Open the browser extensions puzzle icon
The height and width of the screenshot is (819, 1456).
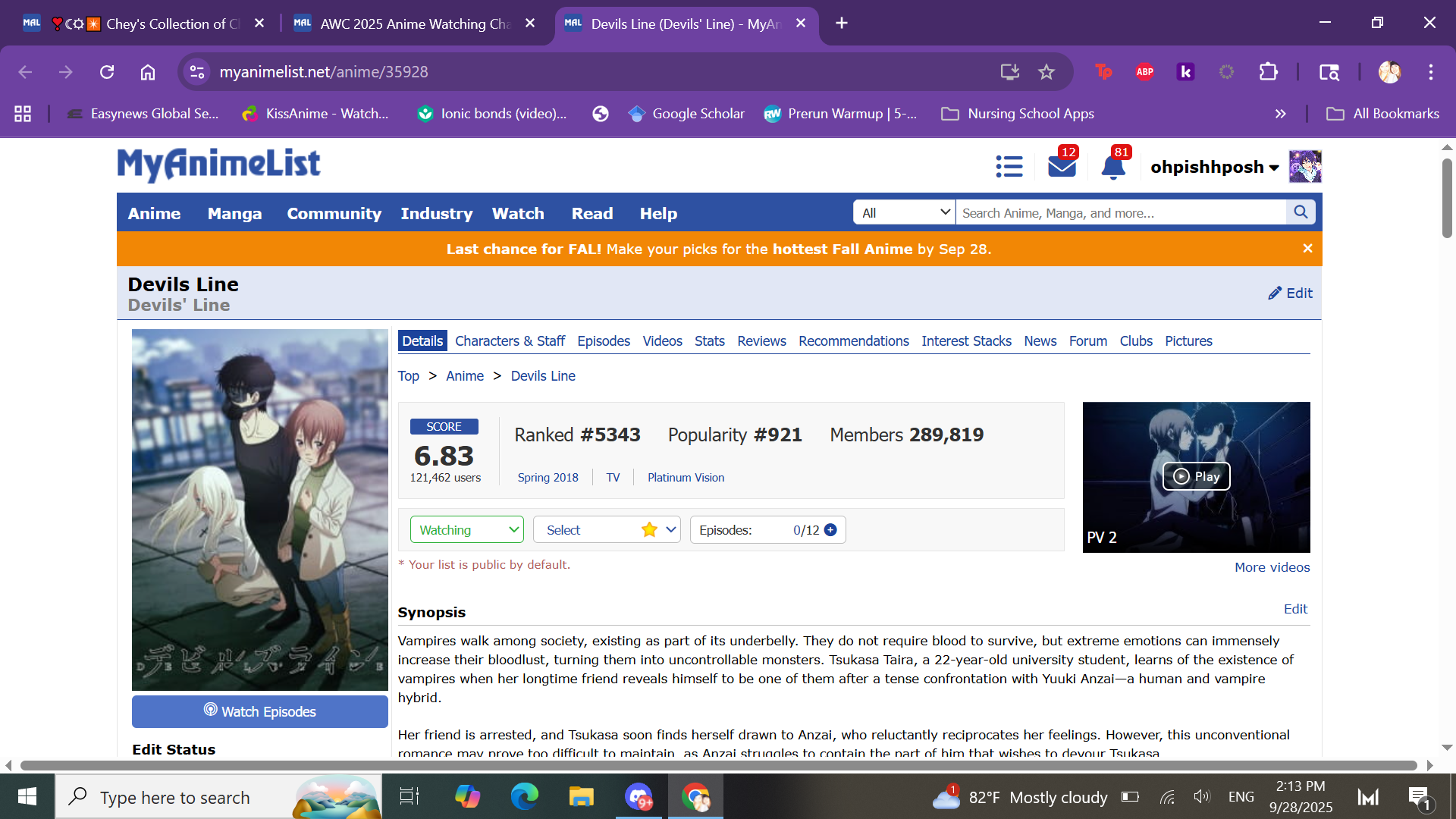click(x=1268, y=72)
